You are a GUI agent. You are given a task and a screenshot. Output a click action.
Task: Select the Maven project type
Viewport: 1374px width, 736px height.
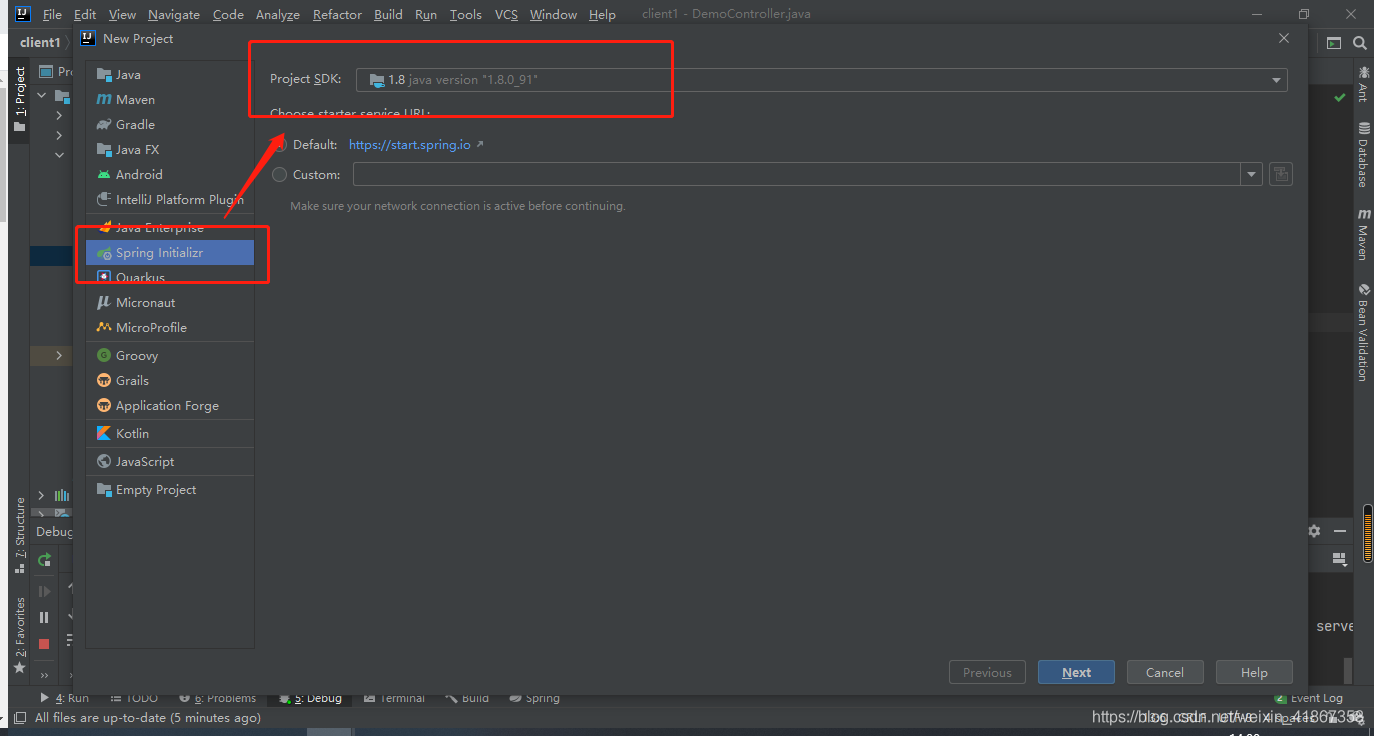(x=170, y=100)
